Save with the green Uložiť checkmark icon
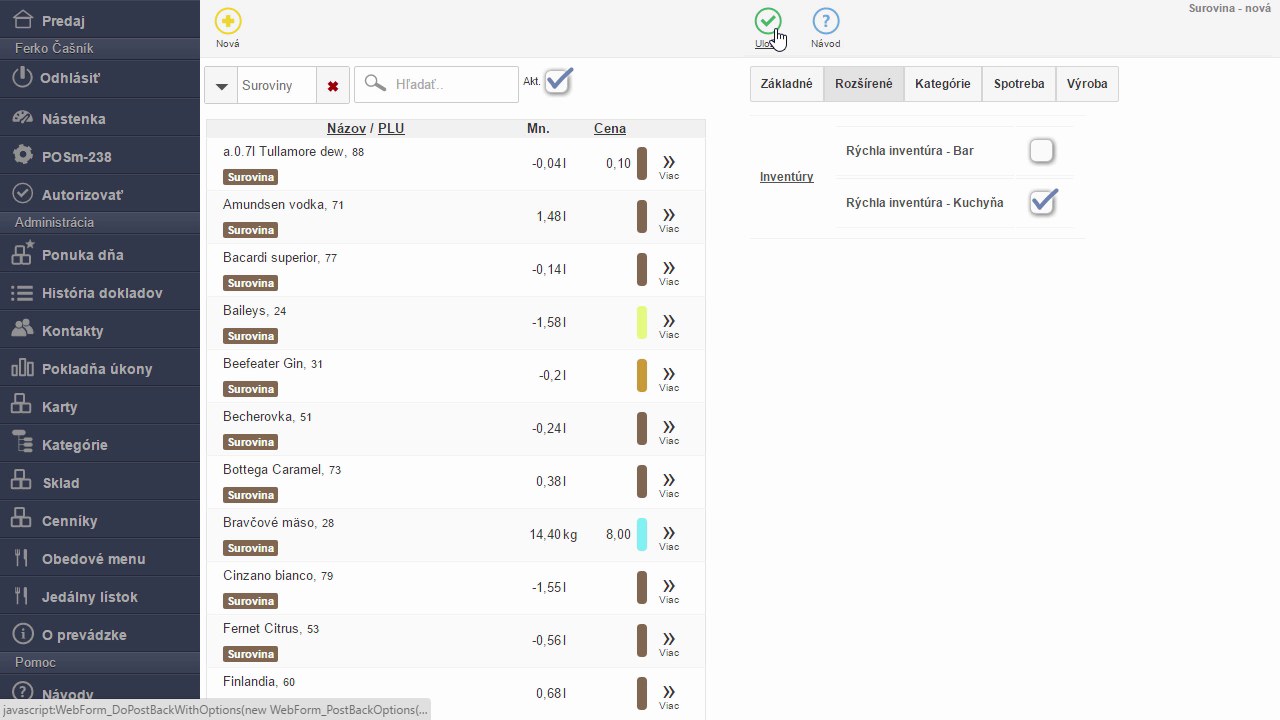Image resolution: width=1280 pixels, height=720 pixels. pos(768,21)
